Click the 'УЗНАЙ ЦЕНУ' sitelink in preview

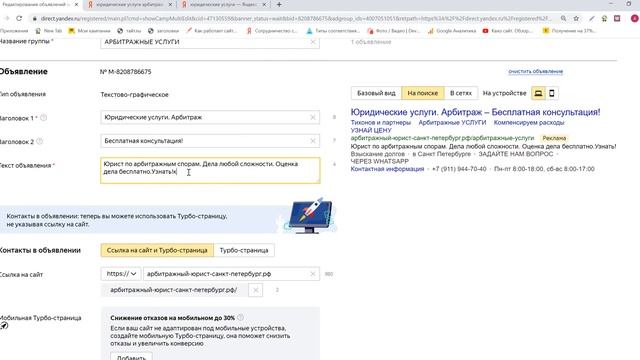(x=371, y=130)
